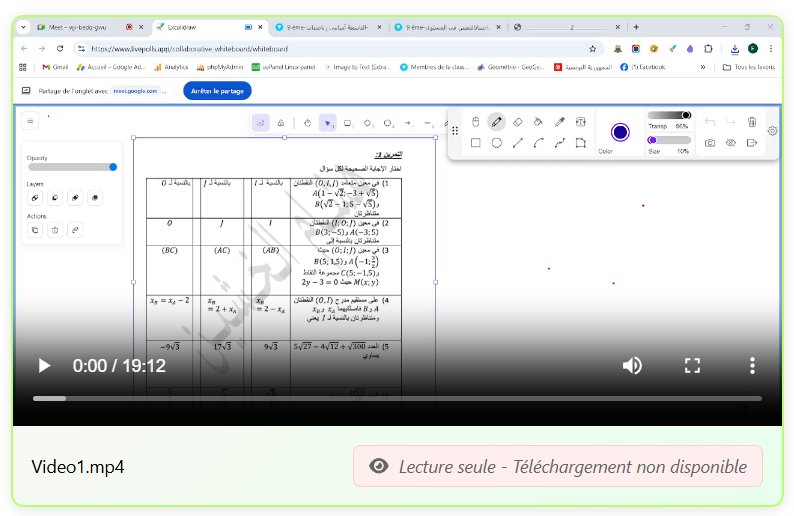This screenshot has width=794, height=516.
Task: Pick the circle shape tool
Action: (496, 143)
